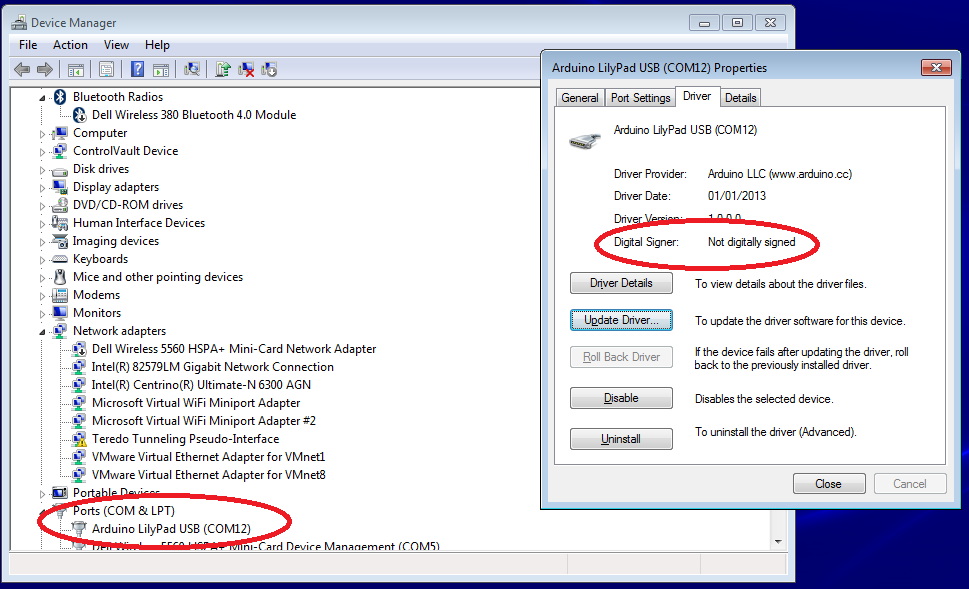Collapse the Network adapters node
Image resolution: width=969 pixels, height=589 pixels.
pyautogui.click(x=42, y=332)
